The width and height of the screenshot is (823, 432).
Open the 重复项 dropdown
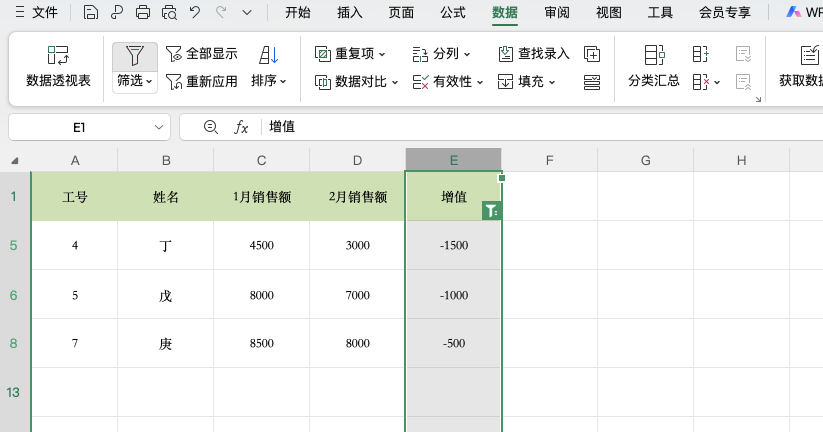(350, 54)
